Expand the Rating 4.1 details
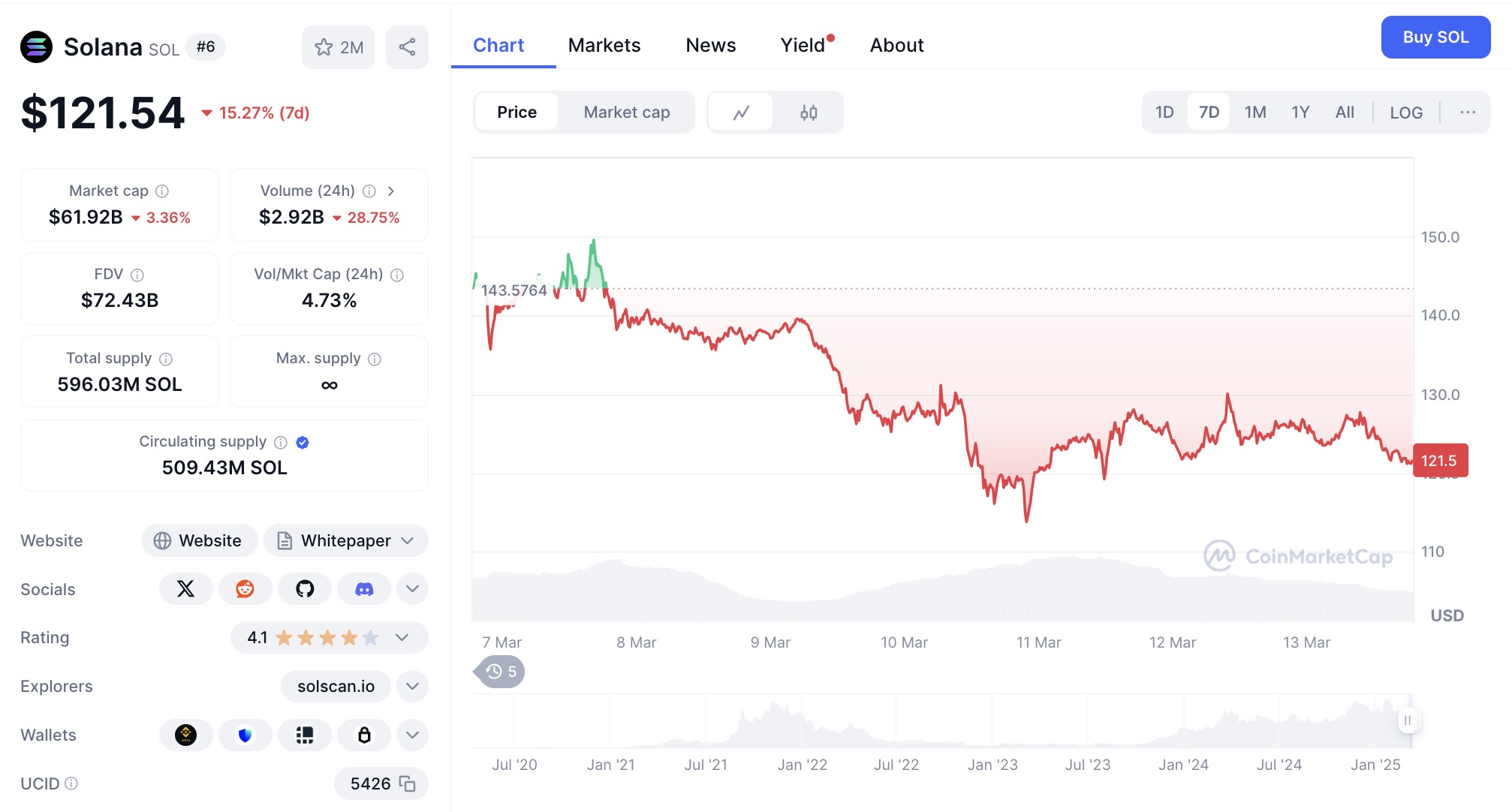1512x812 pixels. [x=402, y=637]
